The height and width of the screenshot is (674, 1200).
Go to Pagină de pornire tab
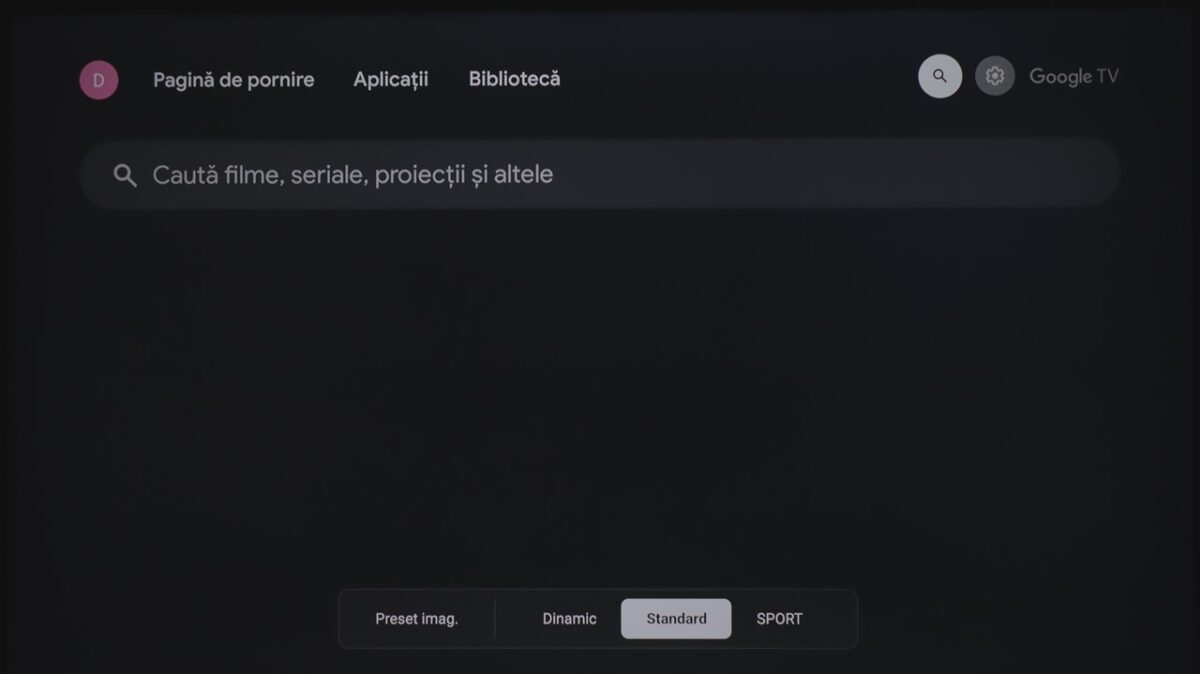[233, 80]
